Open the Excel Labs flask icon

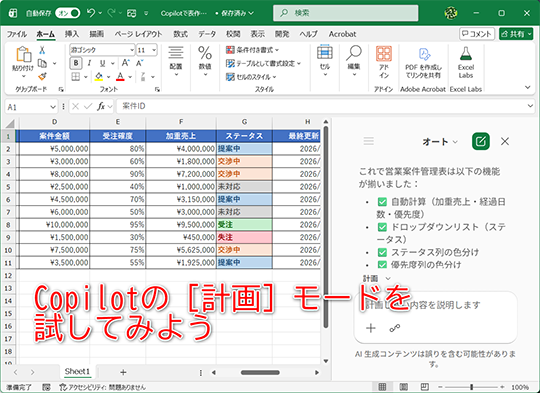(x=466, y=54)
